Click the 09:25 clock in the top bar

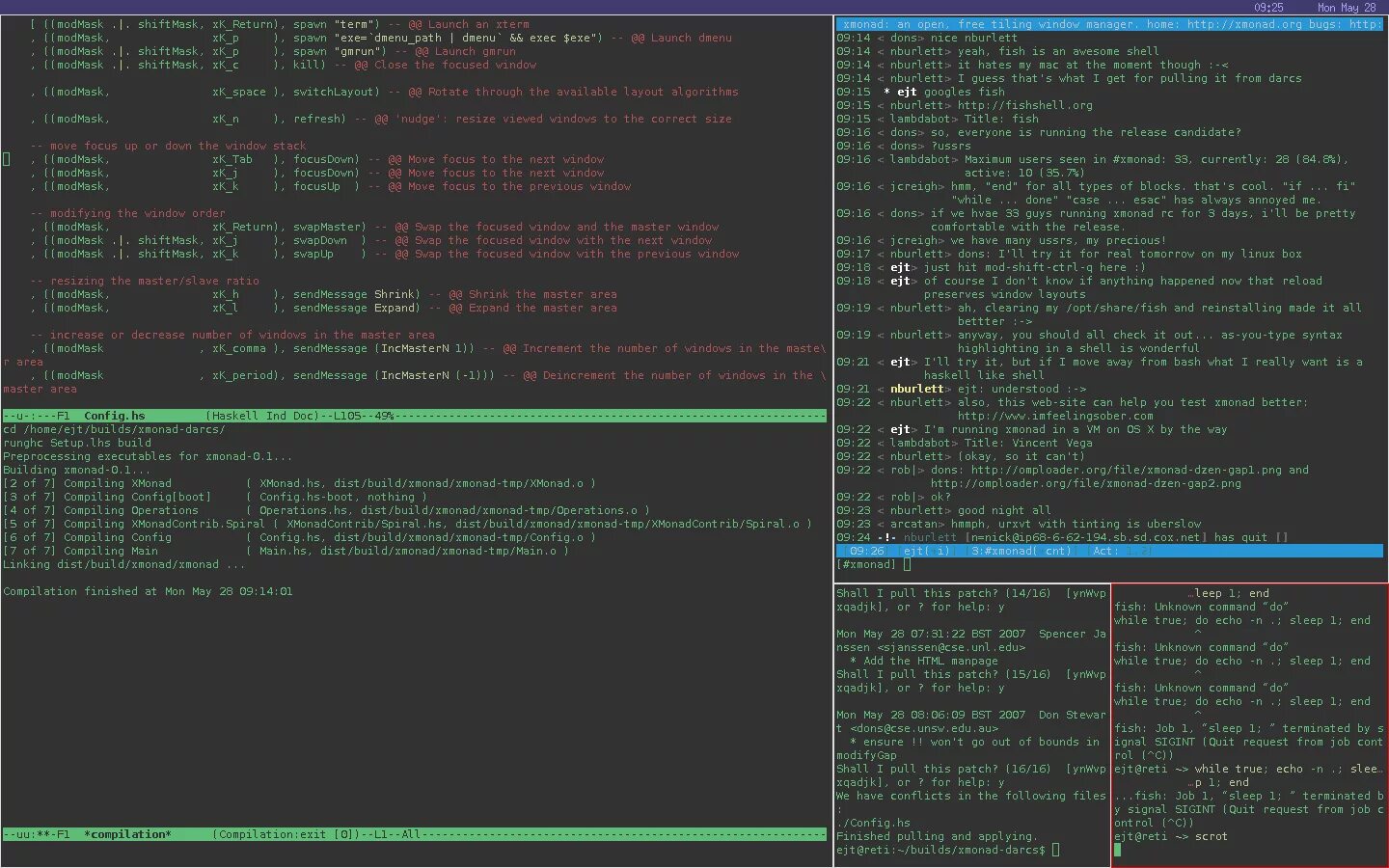(x=1268, y=7)
